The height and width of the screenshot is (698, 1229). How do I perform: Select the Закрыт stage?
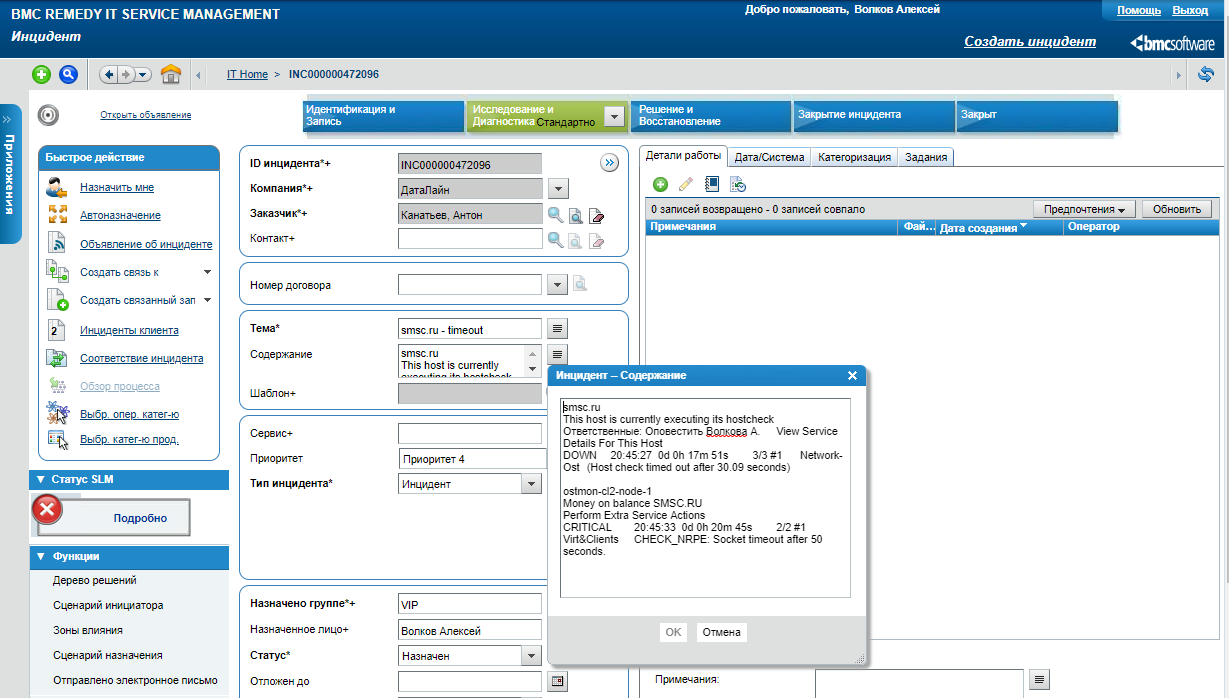tap(1037, 115)
